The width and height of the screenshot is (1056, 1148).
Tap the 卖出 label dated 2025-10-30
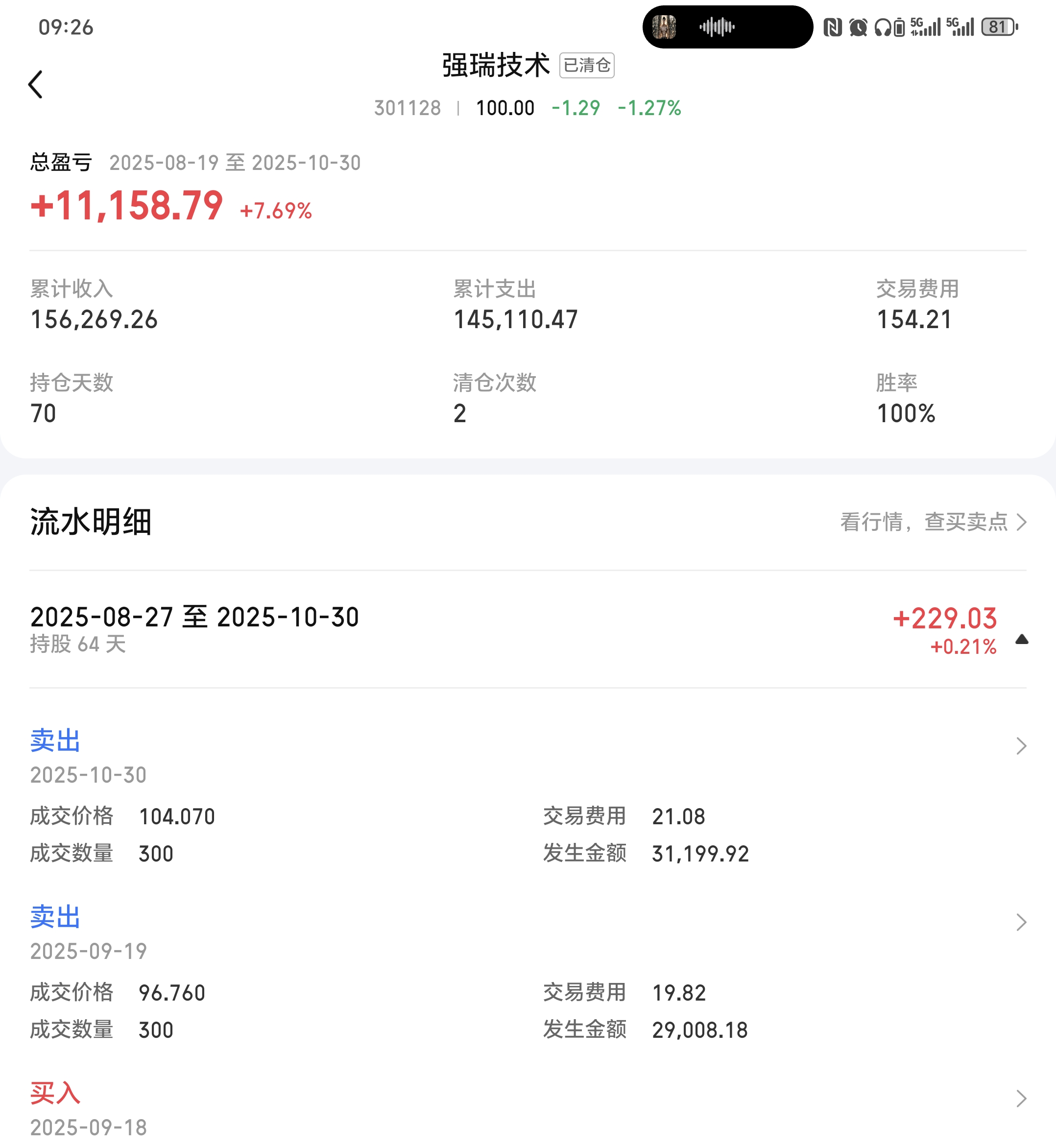click(x=55, y=741)
